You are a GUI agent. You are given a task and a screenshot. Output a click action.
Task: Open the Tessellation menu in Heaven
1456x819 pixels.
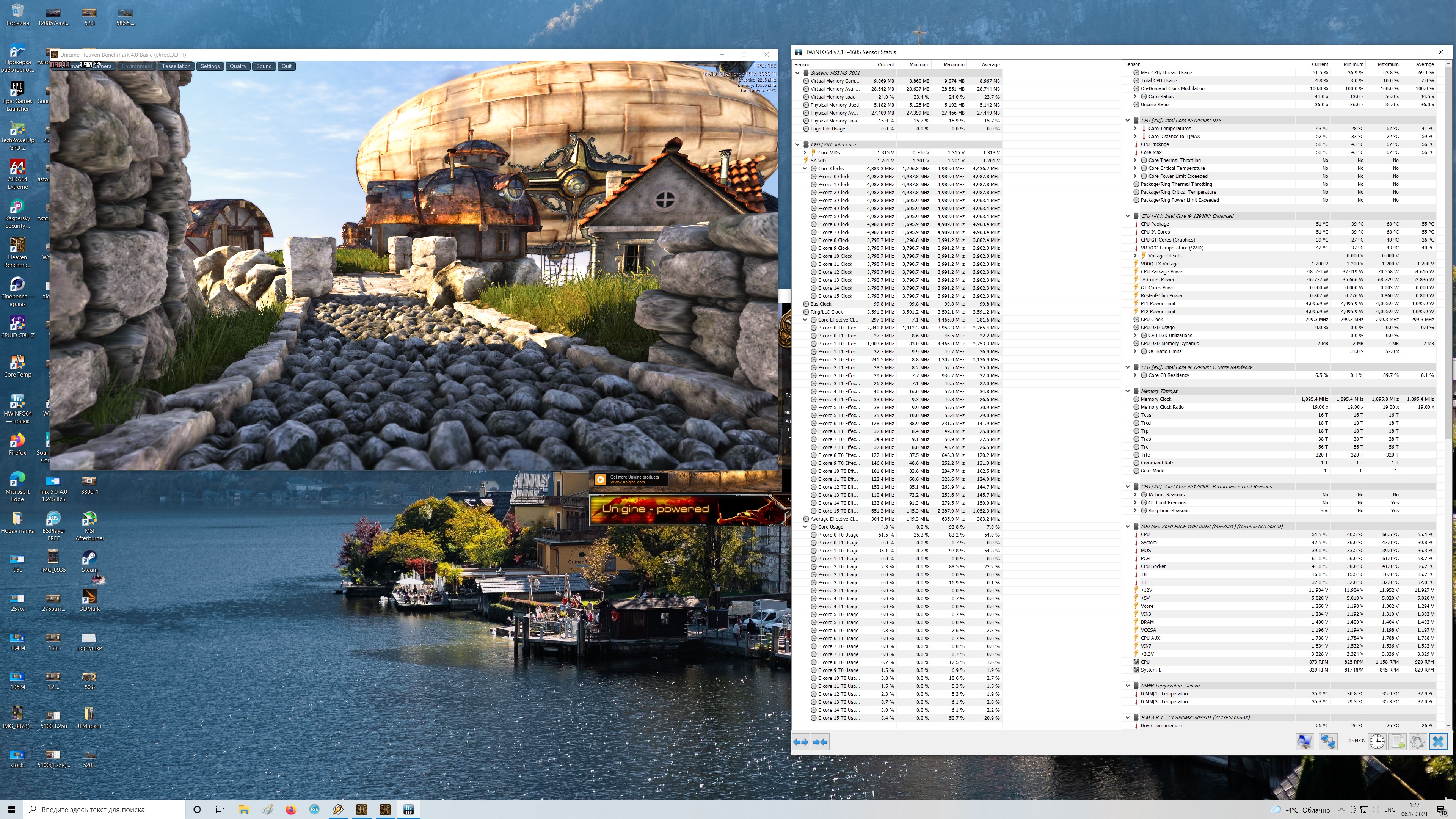point(176,66)
